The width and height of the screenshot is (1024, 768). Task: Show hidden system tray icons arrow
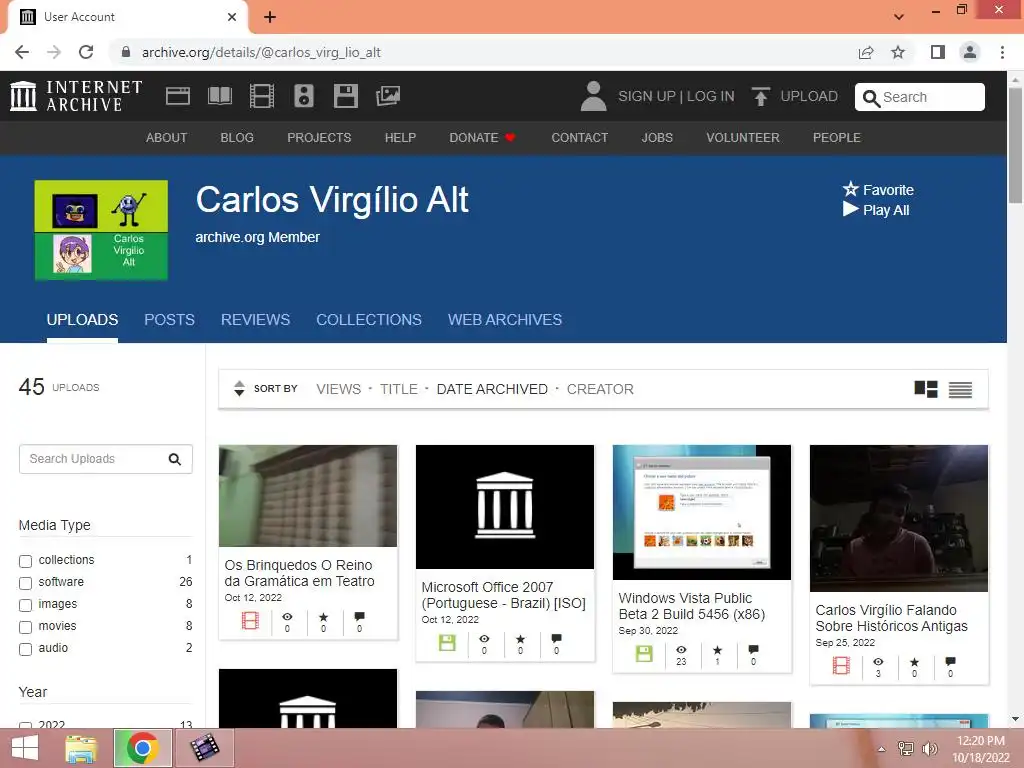(x=882, y=749)
